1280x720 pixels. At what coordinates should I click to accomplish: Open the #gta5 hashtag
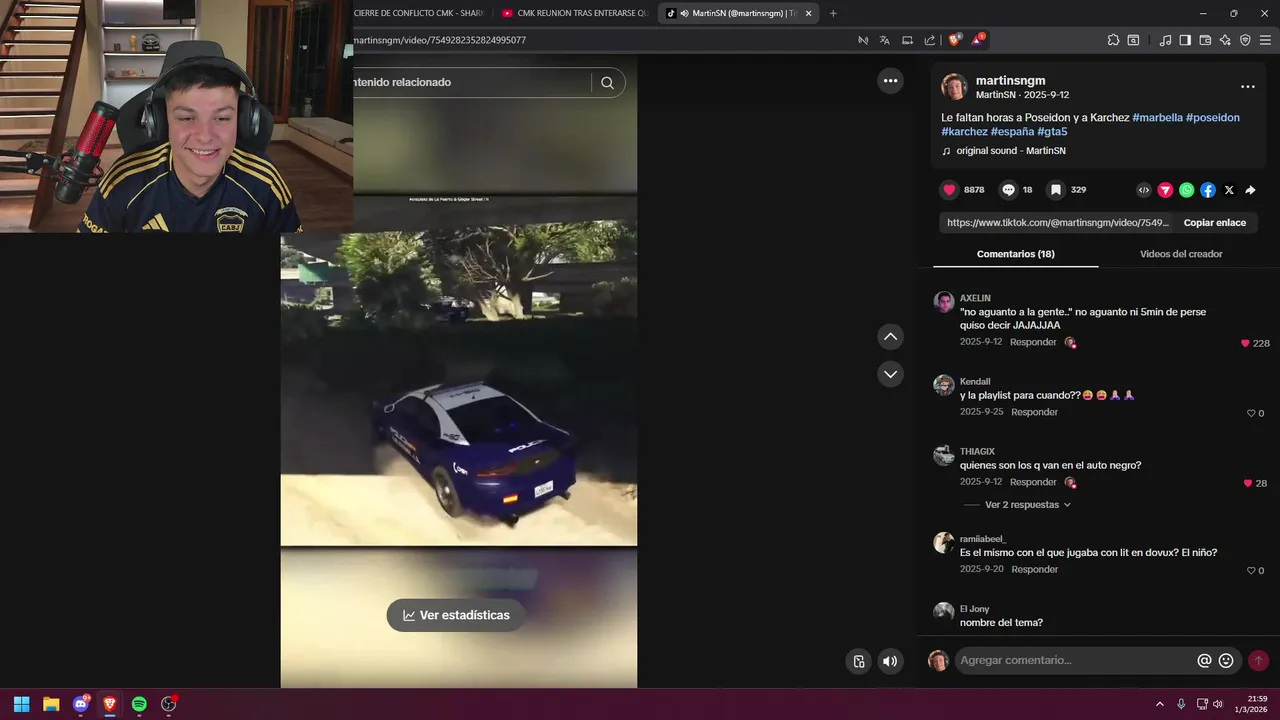click(1052, 132)
